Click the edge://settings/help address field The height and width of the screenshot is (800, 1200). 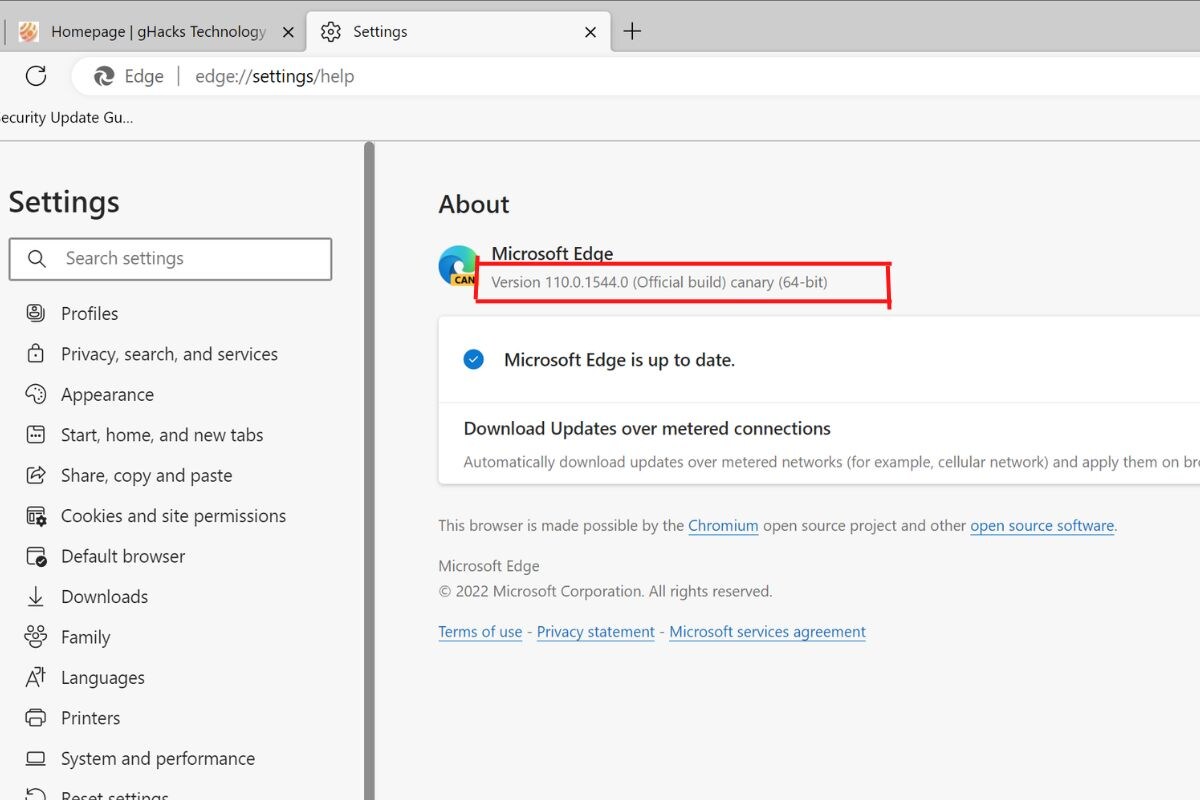tap(274, 76)
